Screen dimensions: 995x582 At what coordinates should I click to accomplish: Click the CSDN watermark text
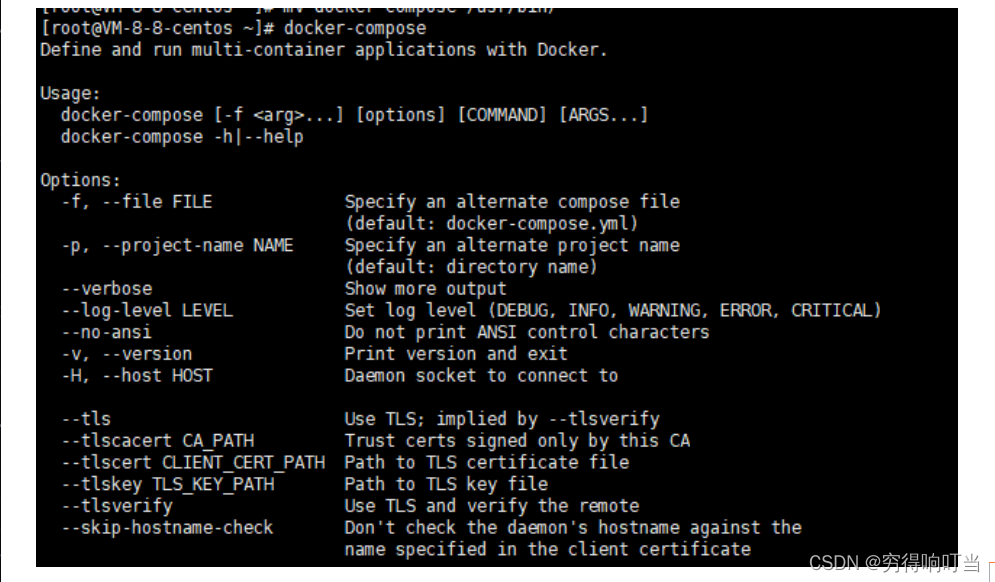[x=895, y=563]
